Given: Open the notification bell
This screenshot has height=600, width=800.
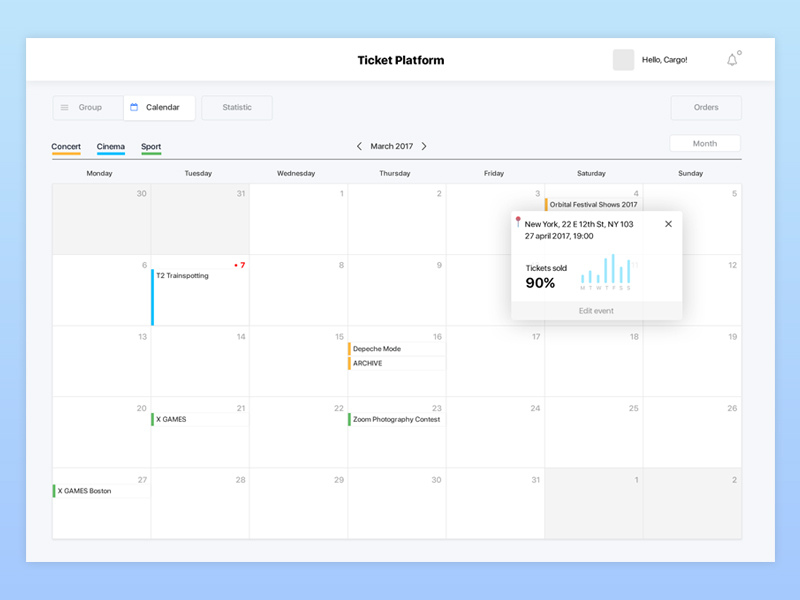Looking at the screenshot, I should [x=732, y=60].
